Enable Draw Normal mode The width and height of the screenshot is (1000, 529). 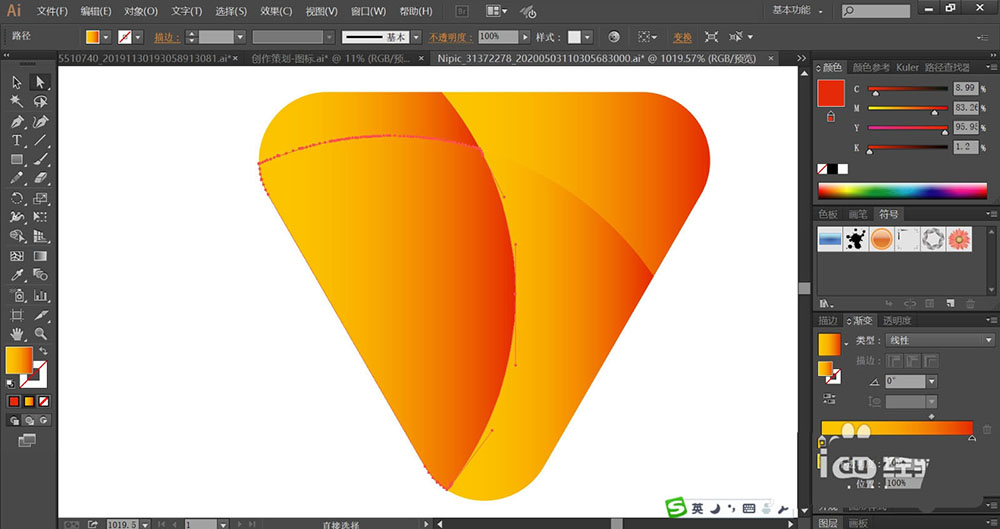point(14,421)
